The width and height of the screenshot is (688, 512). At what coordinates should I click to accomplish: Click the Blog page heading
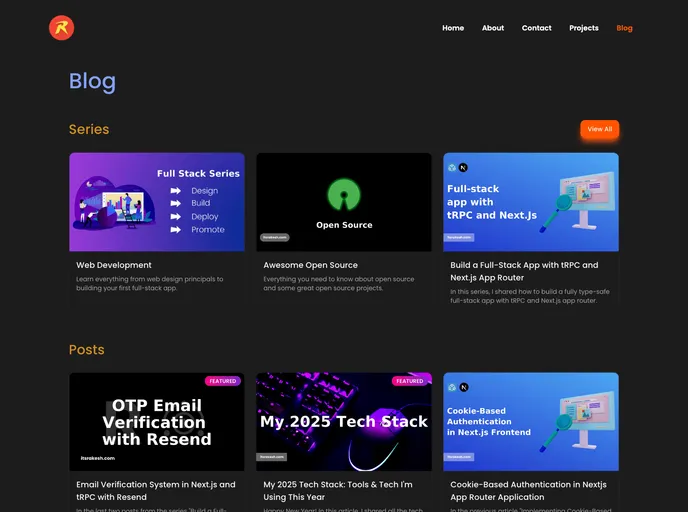pos(92,81)
